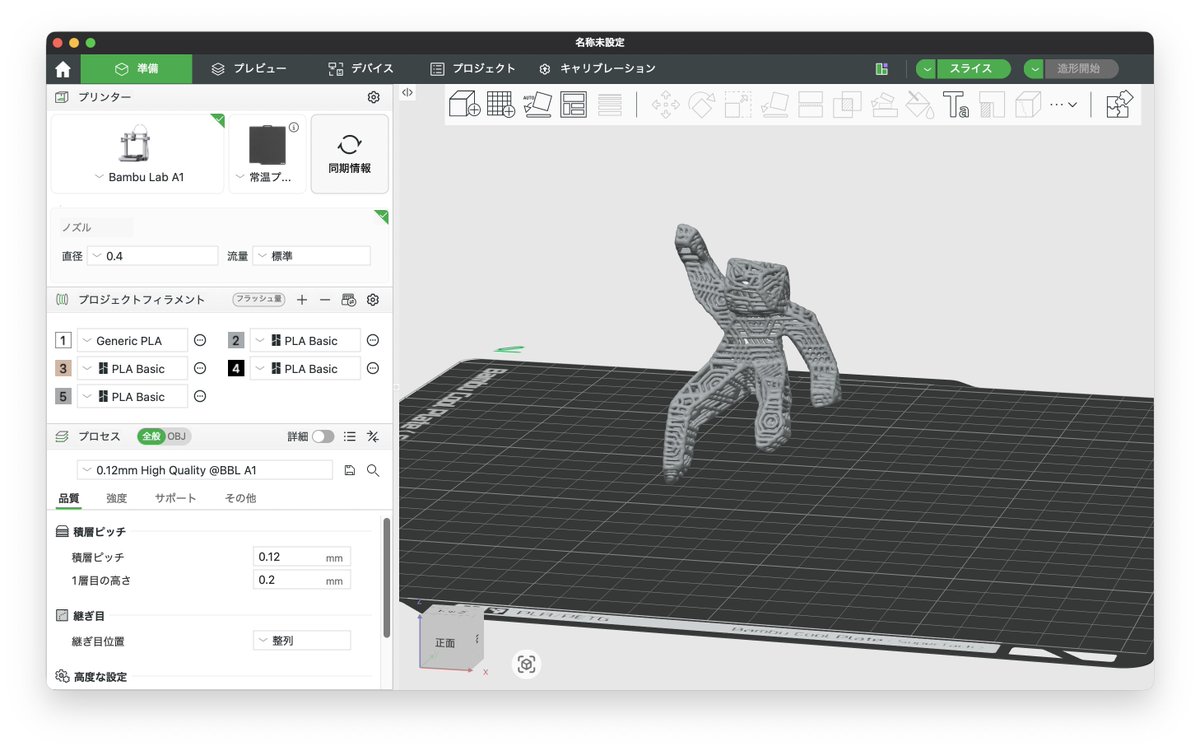Switch to the キャリブレーション tab
Viewport: 1200px width, 751px height.
(x=597, y=69)
